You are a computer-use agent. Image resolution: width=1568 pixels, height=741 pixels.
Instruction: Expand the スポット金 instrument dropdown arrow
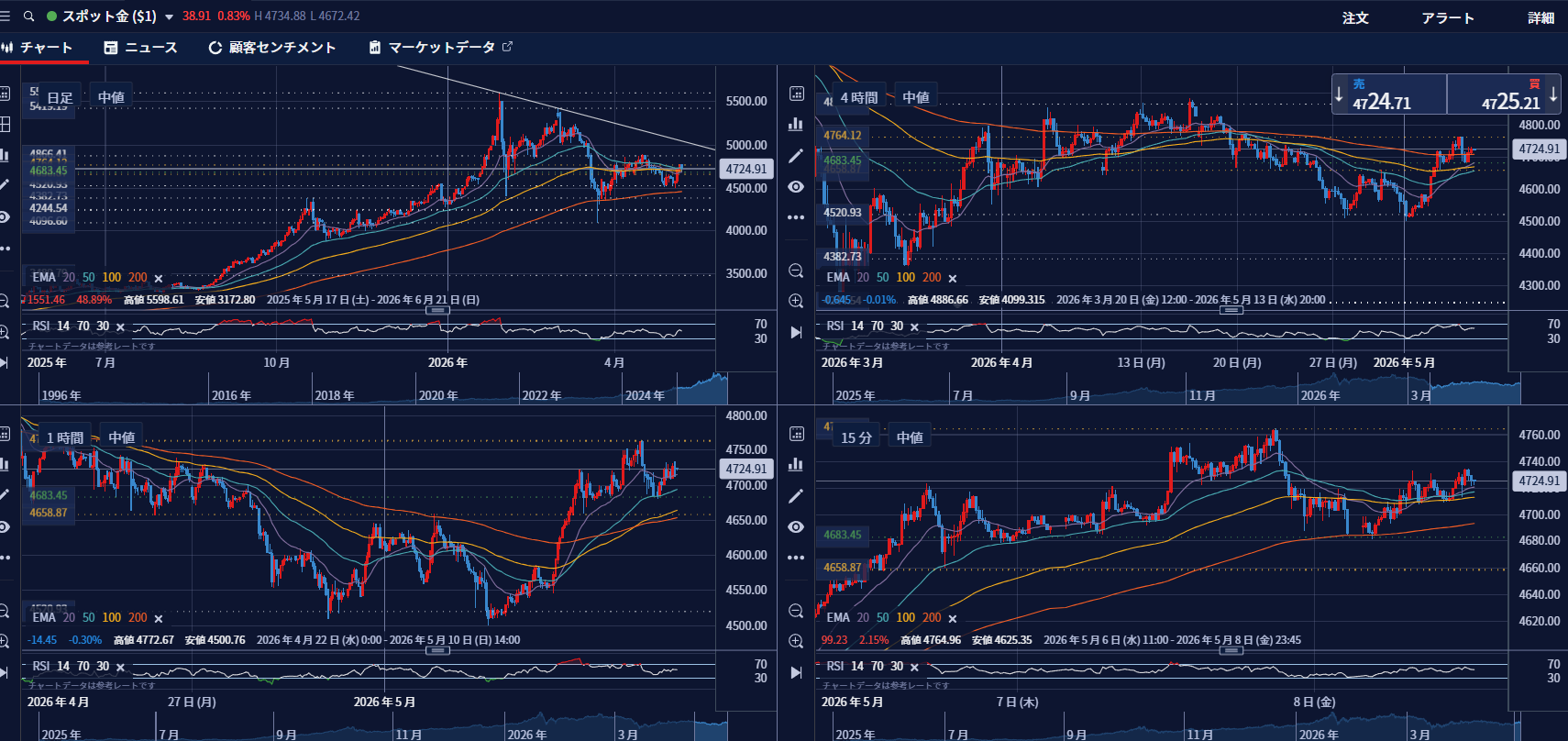click(169, 17)
